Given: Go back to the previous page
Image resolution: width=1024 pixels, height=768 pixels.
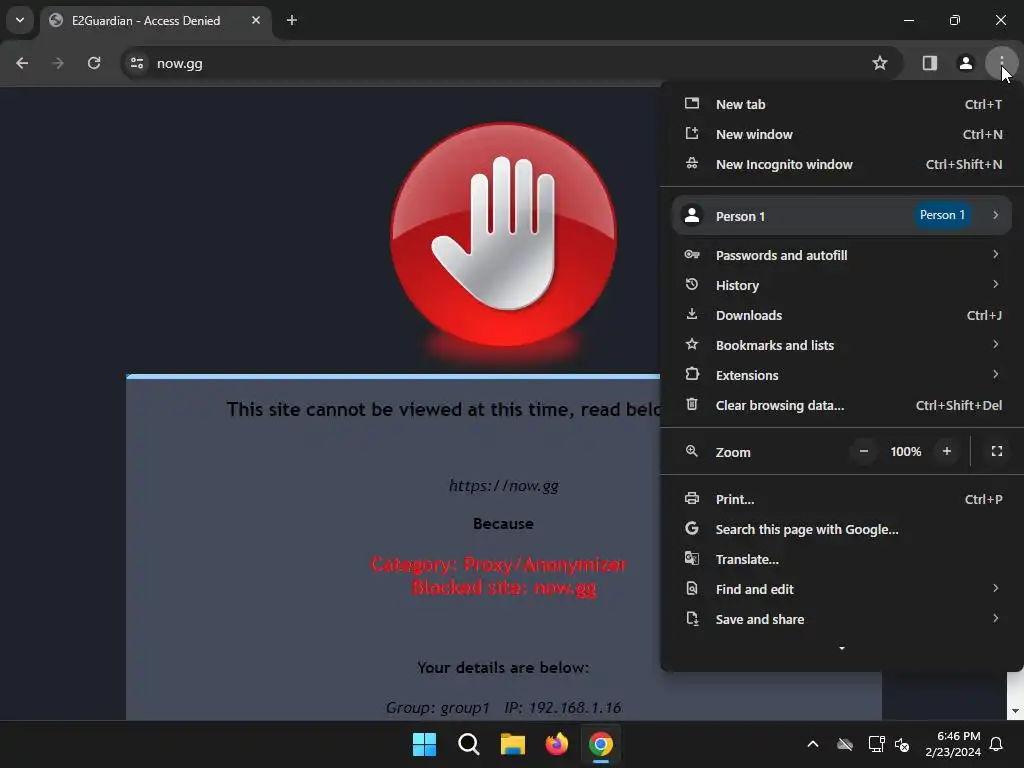Looking at the screenshot, I should coord(22,63).
